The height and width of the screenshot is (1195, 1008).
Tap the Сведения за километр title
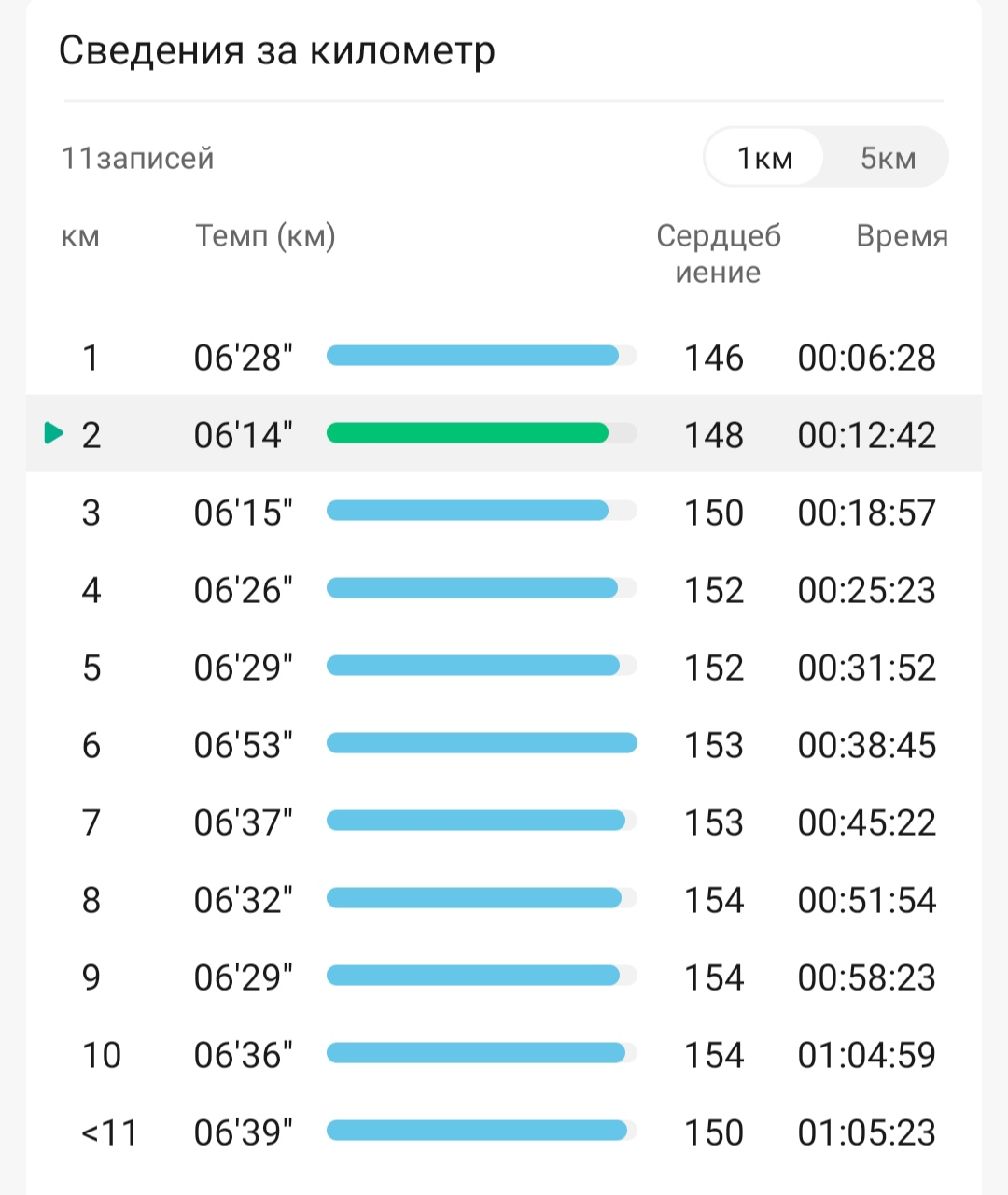click(276, 51)
